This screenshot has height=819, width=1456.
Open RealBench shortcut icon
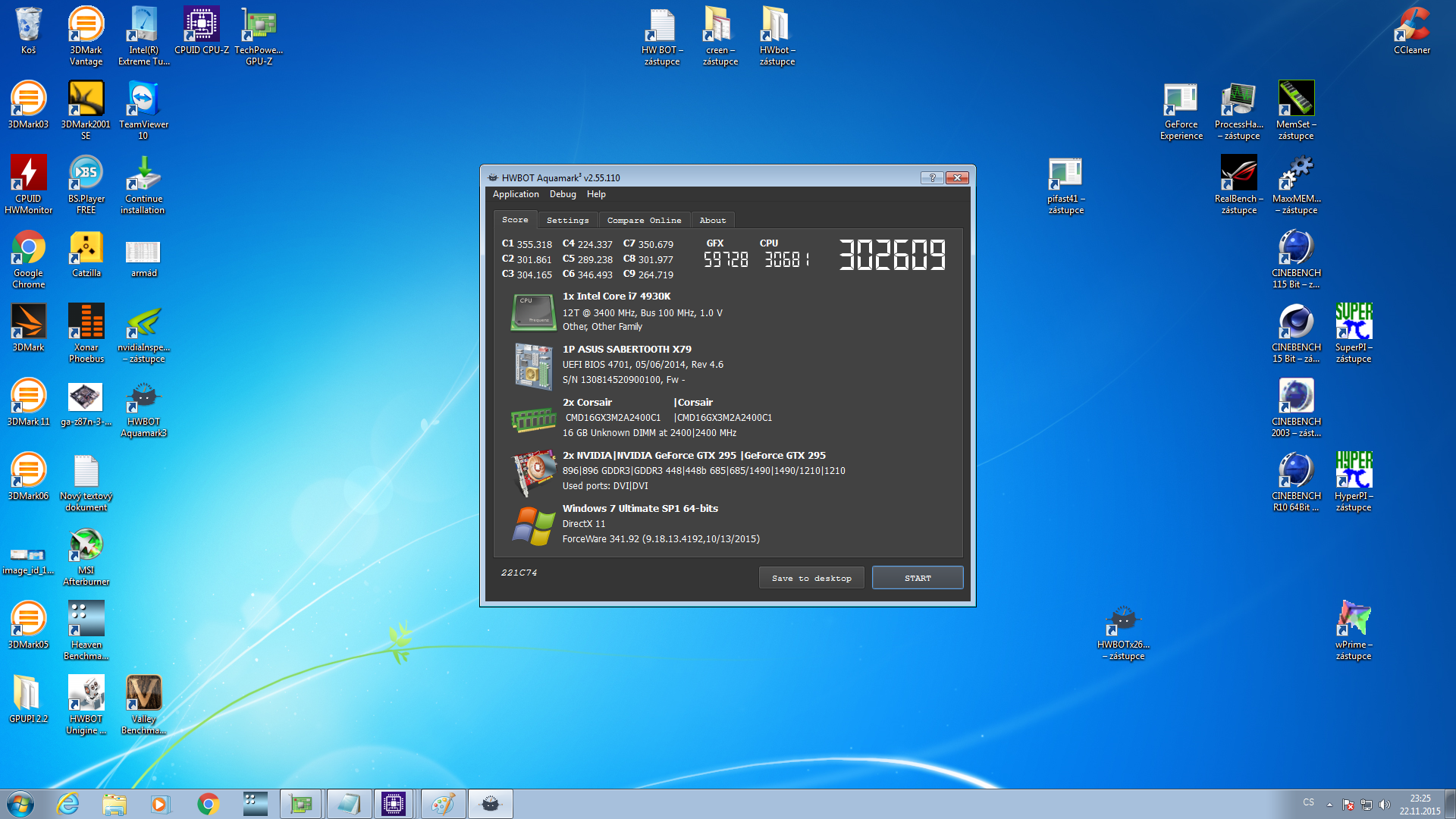(1238, 185)
